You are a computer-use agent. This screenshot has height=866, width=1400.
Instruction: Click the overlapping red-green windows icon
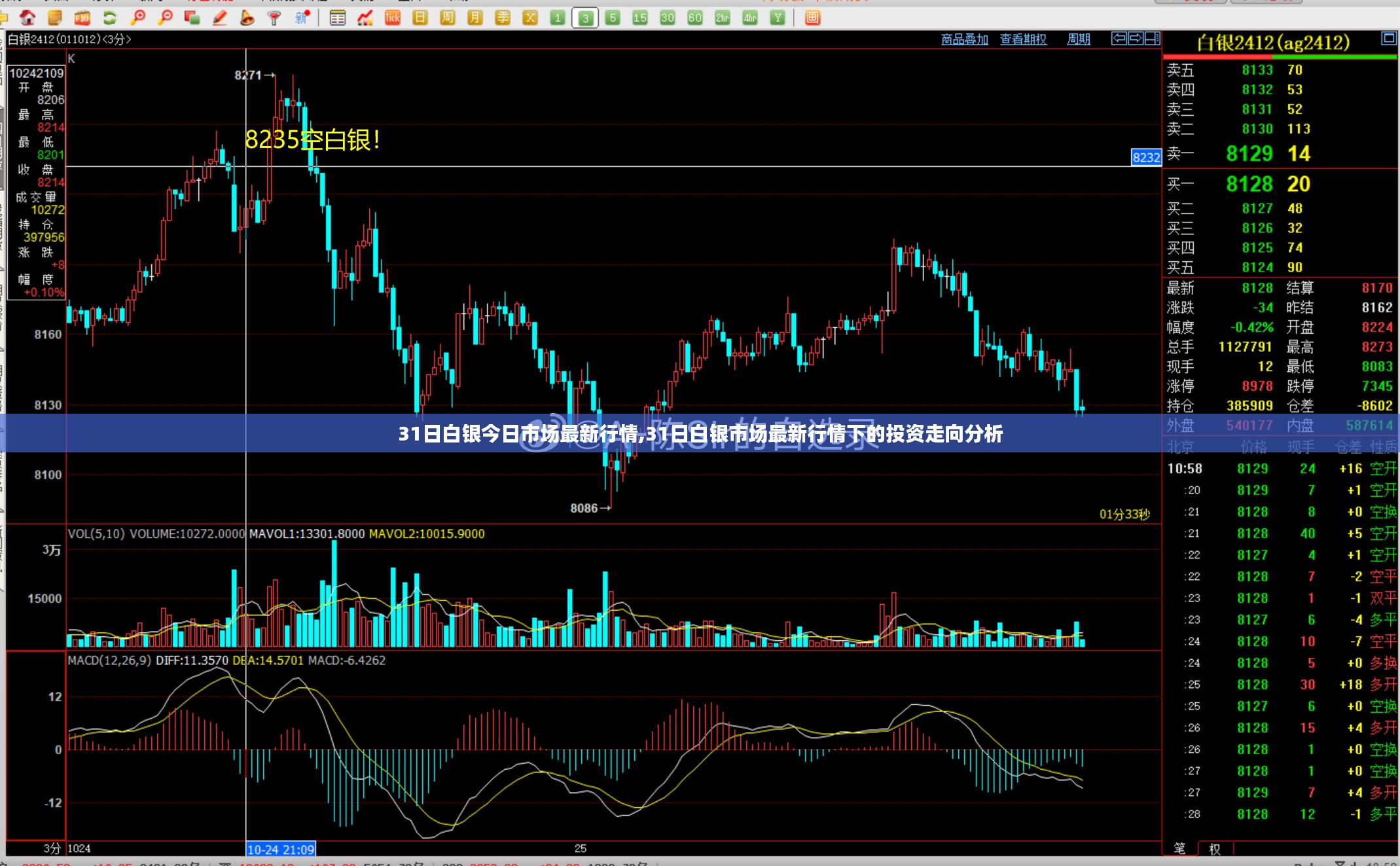tap(192, 18)
